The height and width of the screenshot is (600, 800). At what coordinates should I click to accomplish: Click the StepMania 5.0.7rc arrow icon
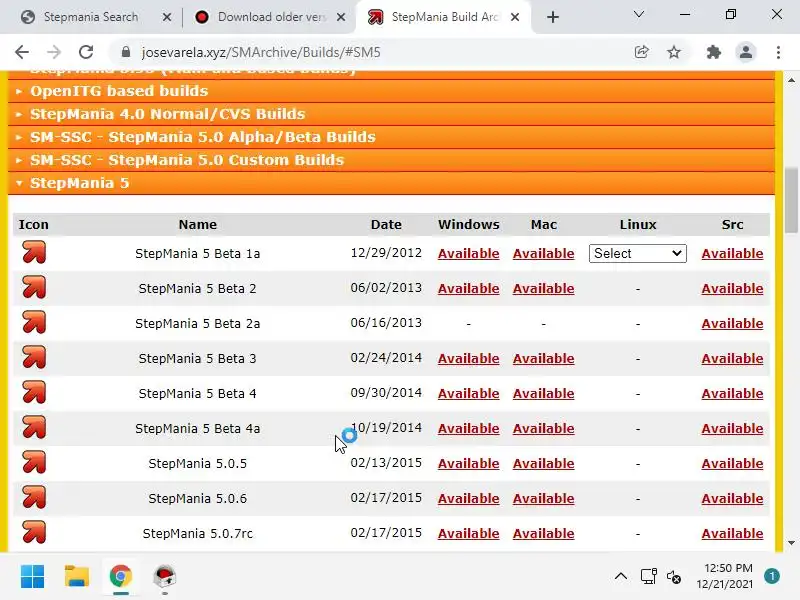pos(34,532)
